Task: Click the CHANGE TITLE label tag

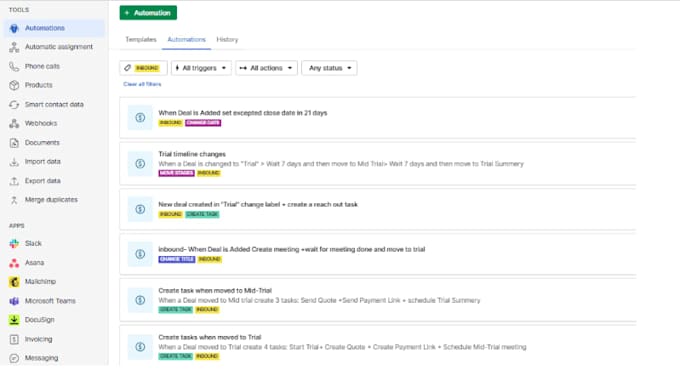Action: point(177,259)
